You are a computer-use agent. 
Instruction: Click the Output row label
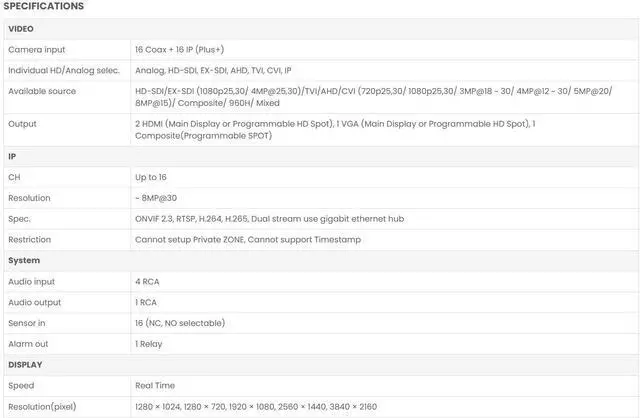[x=22, y=124]
